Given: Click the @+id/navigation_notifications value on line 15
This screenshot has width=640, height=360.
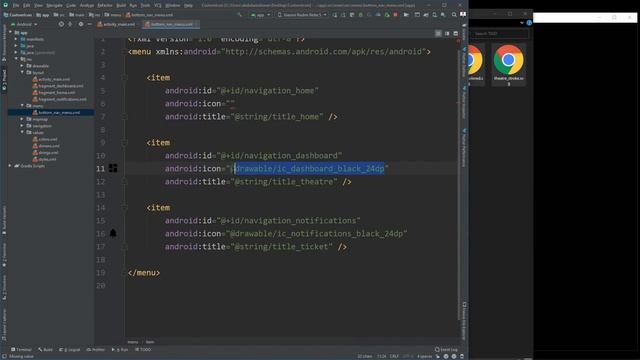Looking at the screenshot, I should point(288,221).
